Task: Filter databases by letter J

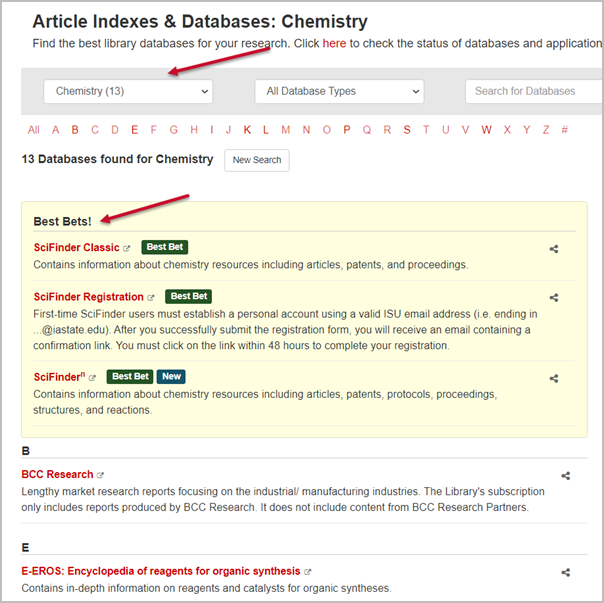Action: click(228, 130)
